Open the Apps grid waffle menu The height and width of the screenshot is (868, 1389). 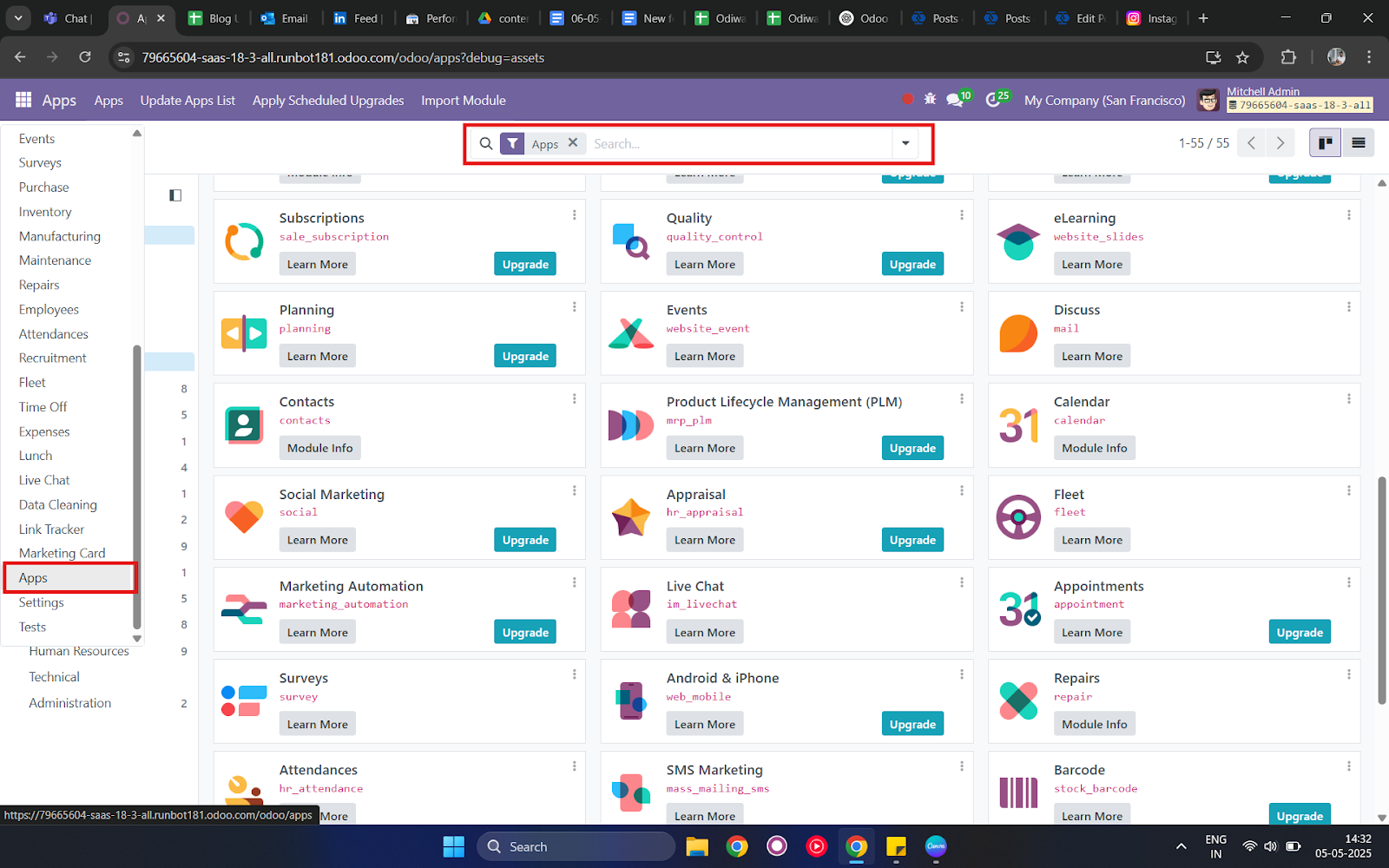coord(23,100)
